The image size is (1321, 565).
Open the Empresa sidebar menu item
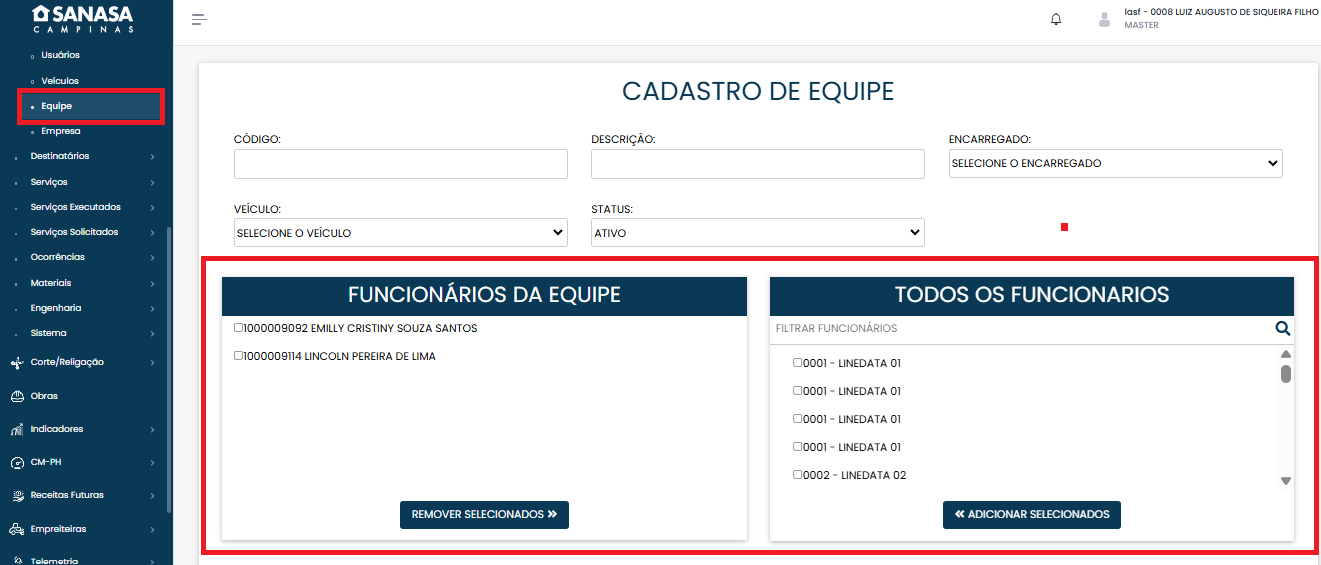point(61,131)
